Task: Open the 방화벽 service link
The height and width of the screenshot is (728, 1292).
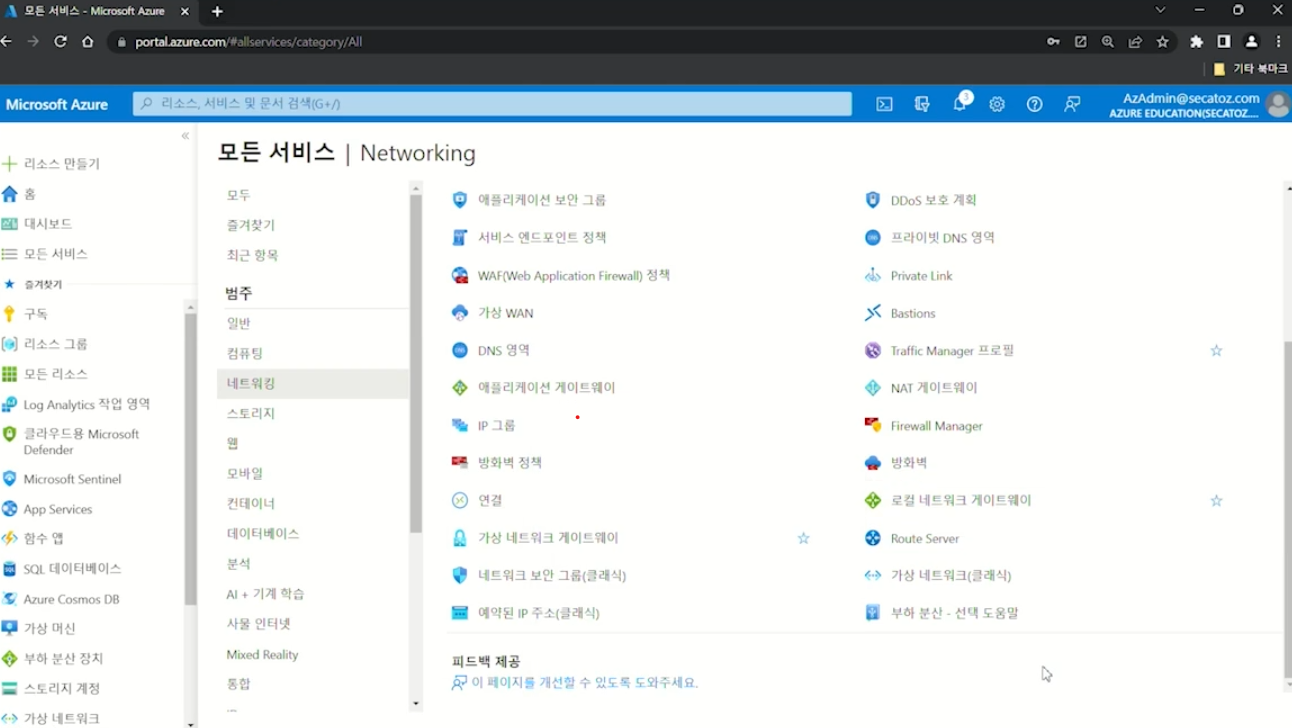Action: [909, 463]
